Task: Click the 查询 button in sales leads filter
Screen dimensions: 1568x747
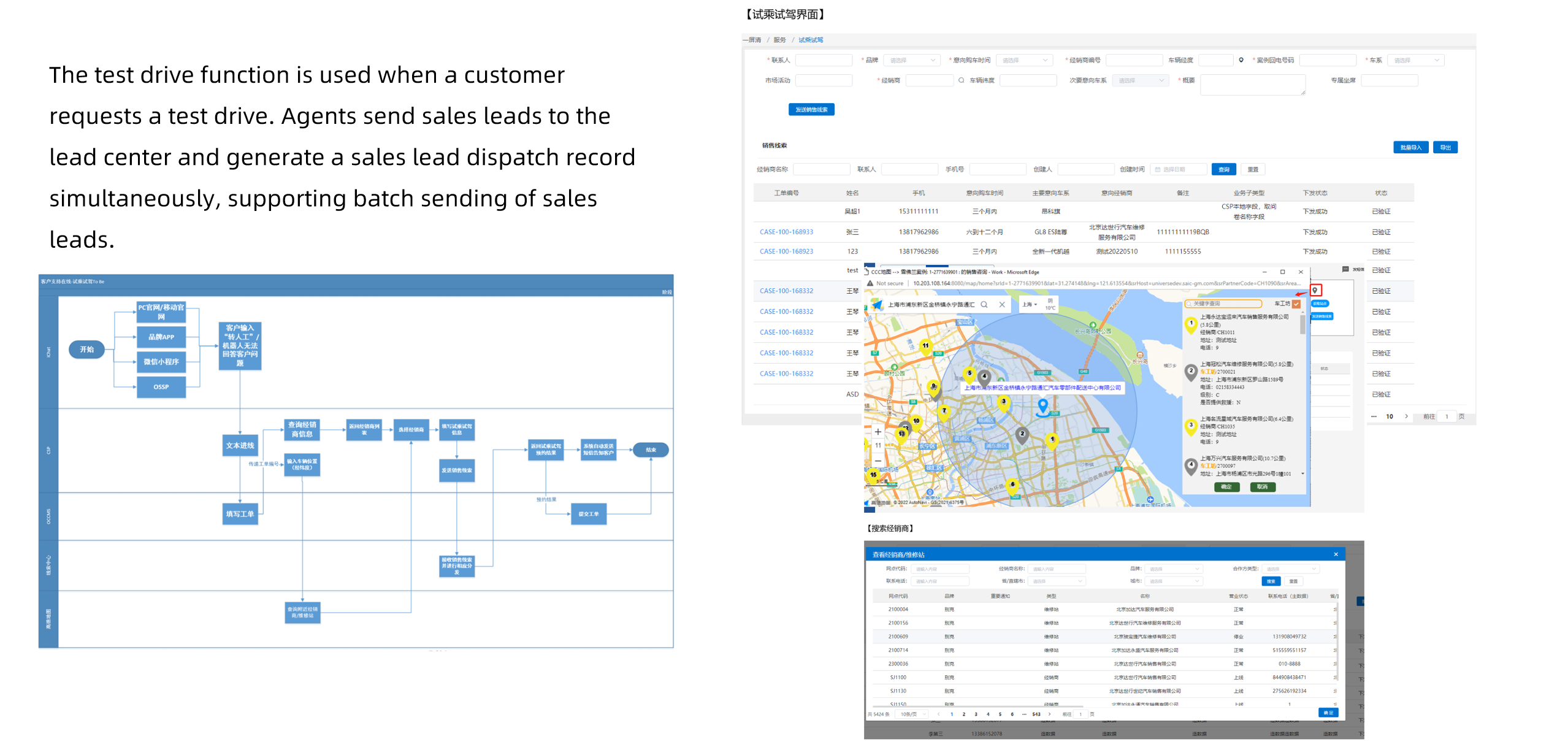Action: point(1224,169)
